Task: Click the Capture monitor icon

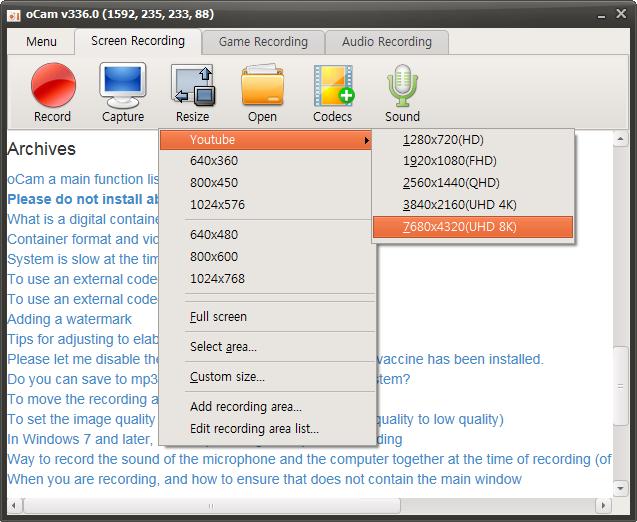Action: point(123,85)
